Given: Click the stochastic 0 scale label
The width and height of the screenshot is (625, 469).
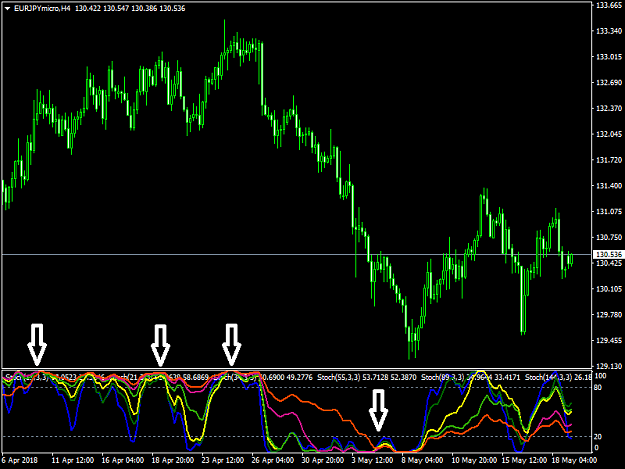Looking at the screenshot, I should (x=597, y=448).
